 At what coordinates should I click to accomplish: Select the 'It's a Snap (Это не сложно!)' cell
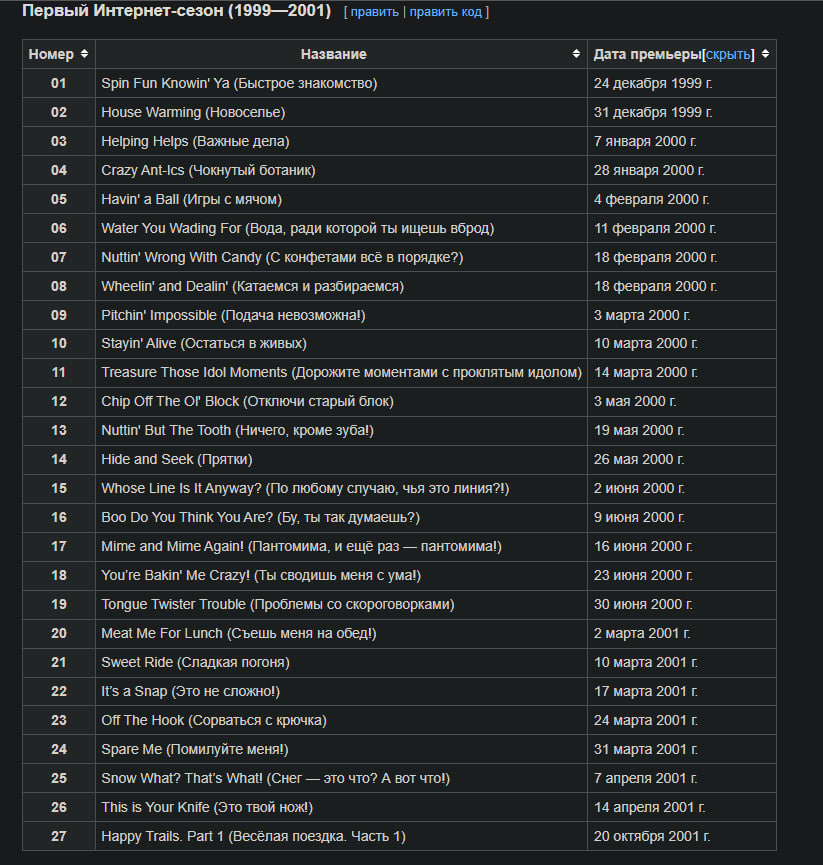click(341, 691)
